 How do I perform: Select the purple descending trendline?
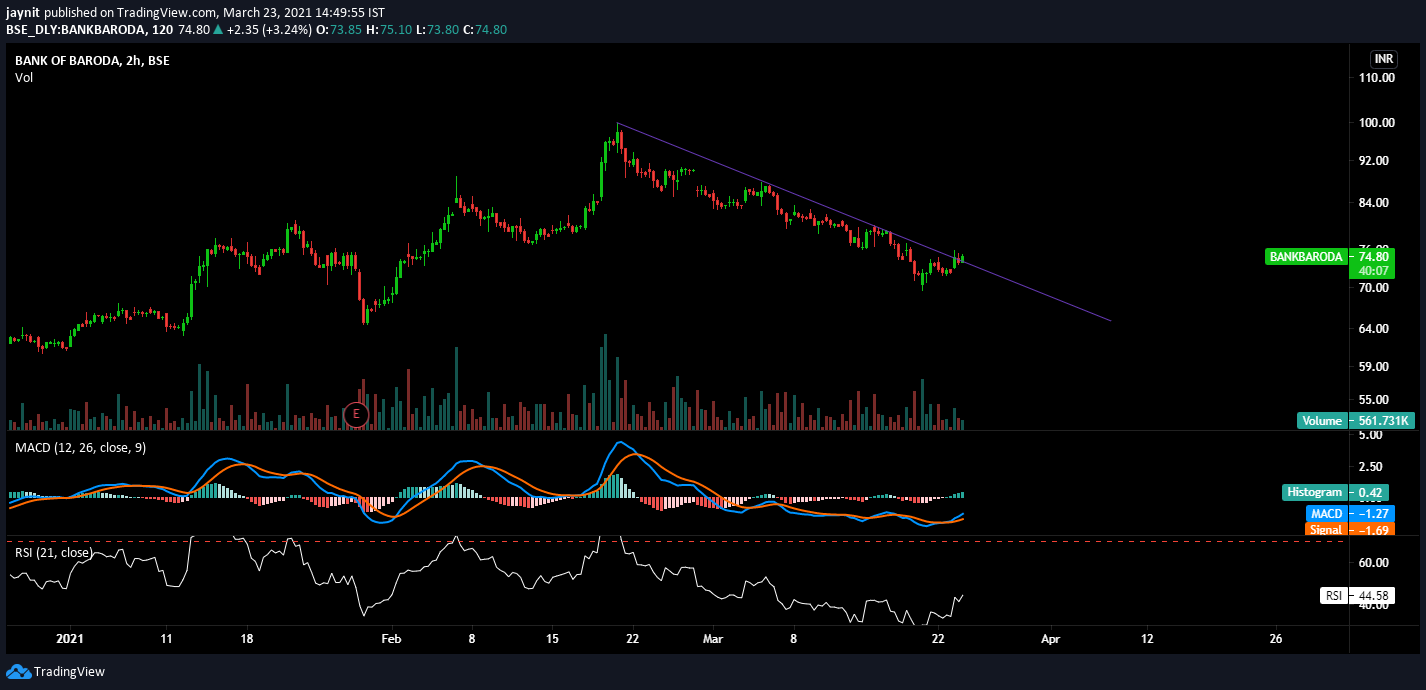coord(864,222)
